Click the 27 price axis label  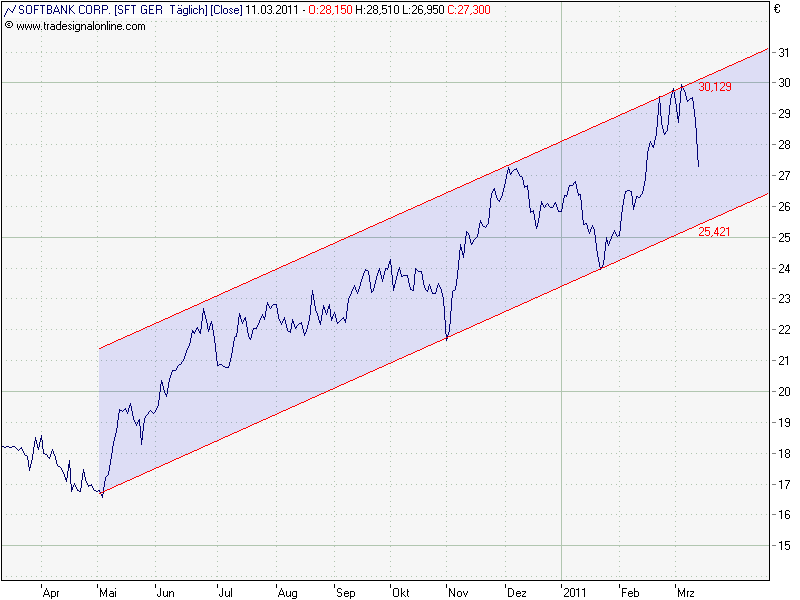[784, 176]
